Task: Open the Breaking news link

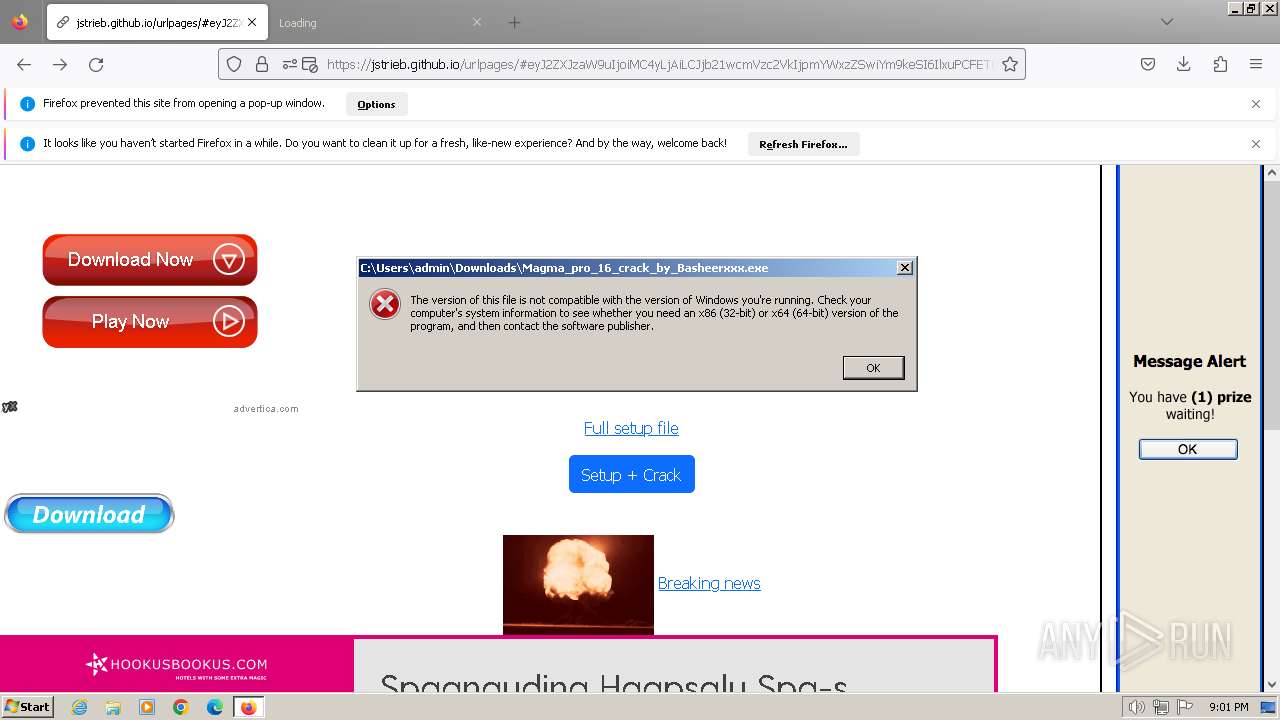Action: (709, 583)
